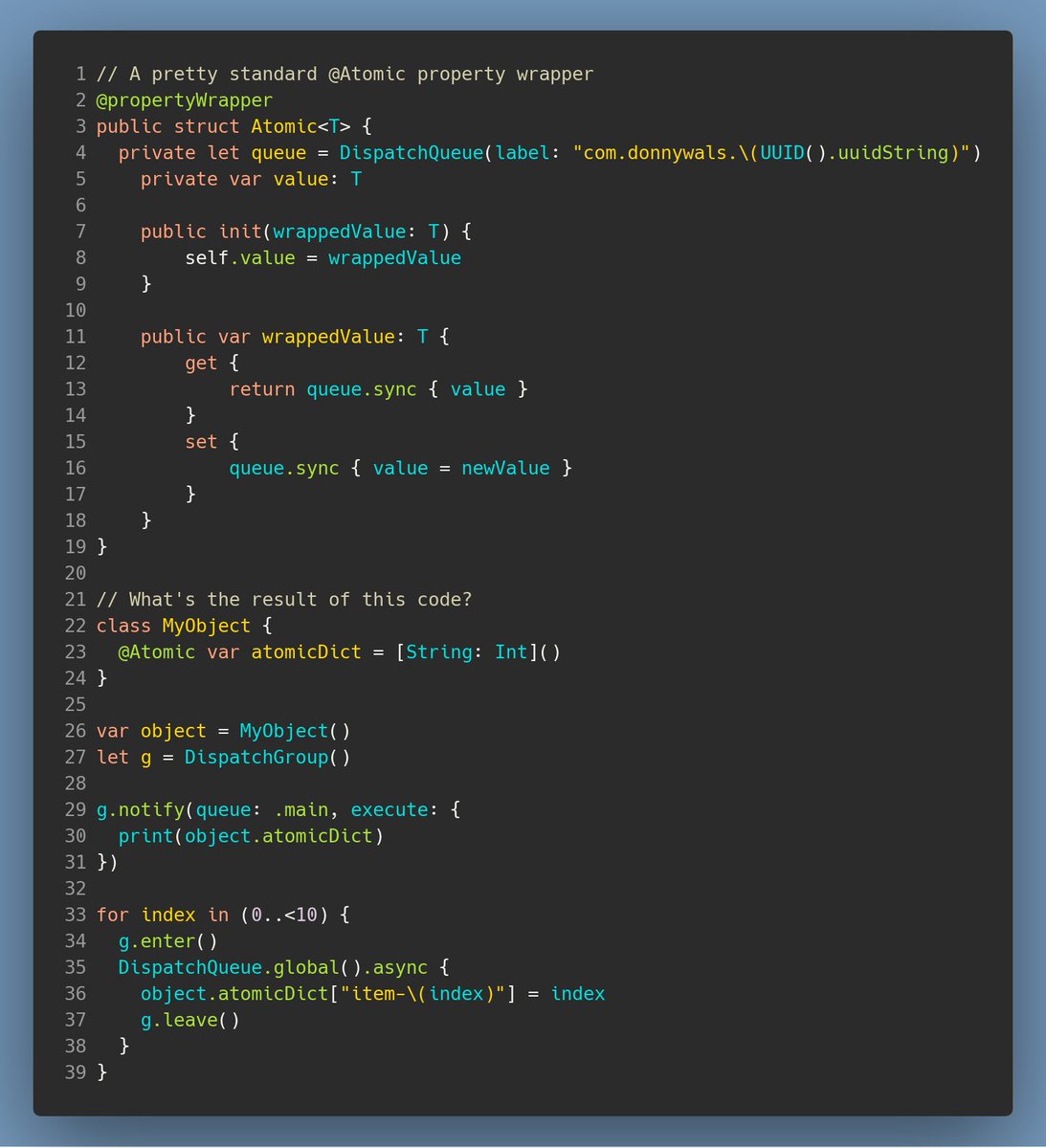Click the comment "A pretty standard @Atomic property wrapper"
1046x1148 pixels.
[x=345, y=74]
